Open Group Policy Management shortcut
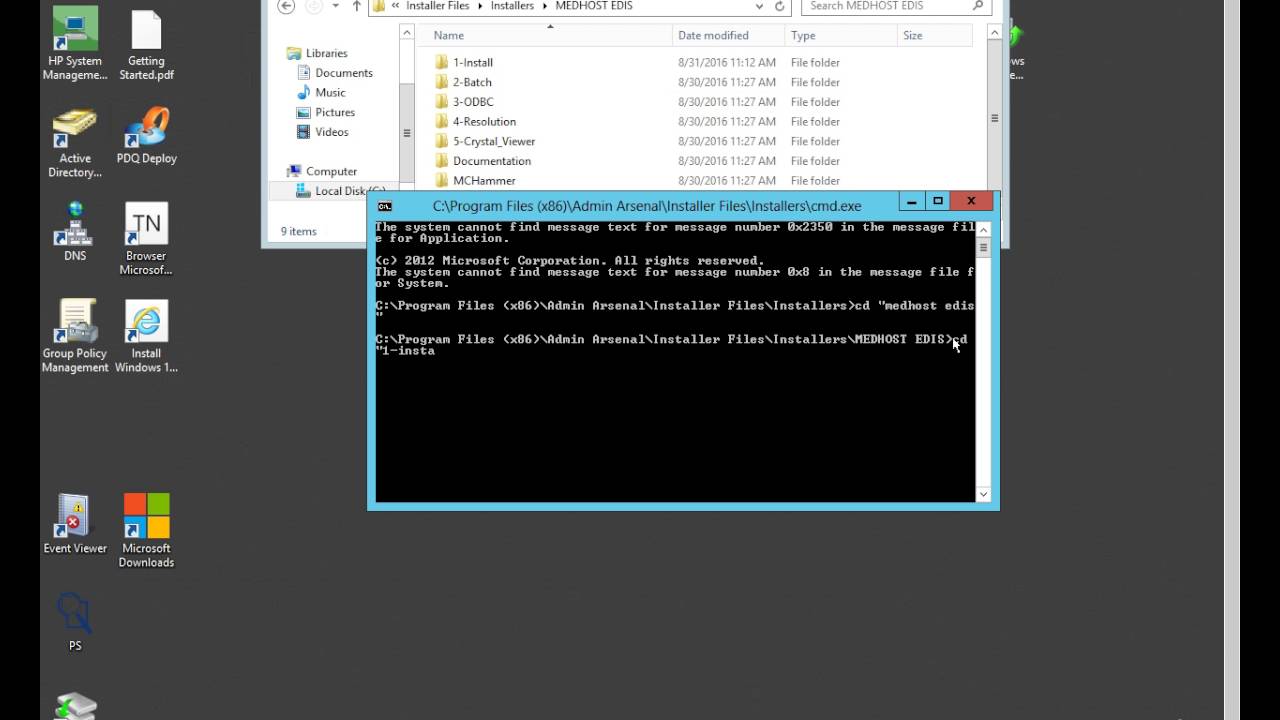 point(75,336)
